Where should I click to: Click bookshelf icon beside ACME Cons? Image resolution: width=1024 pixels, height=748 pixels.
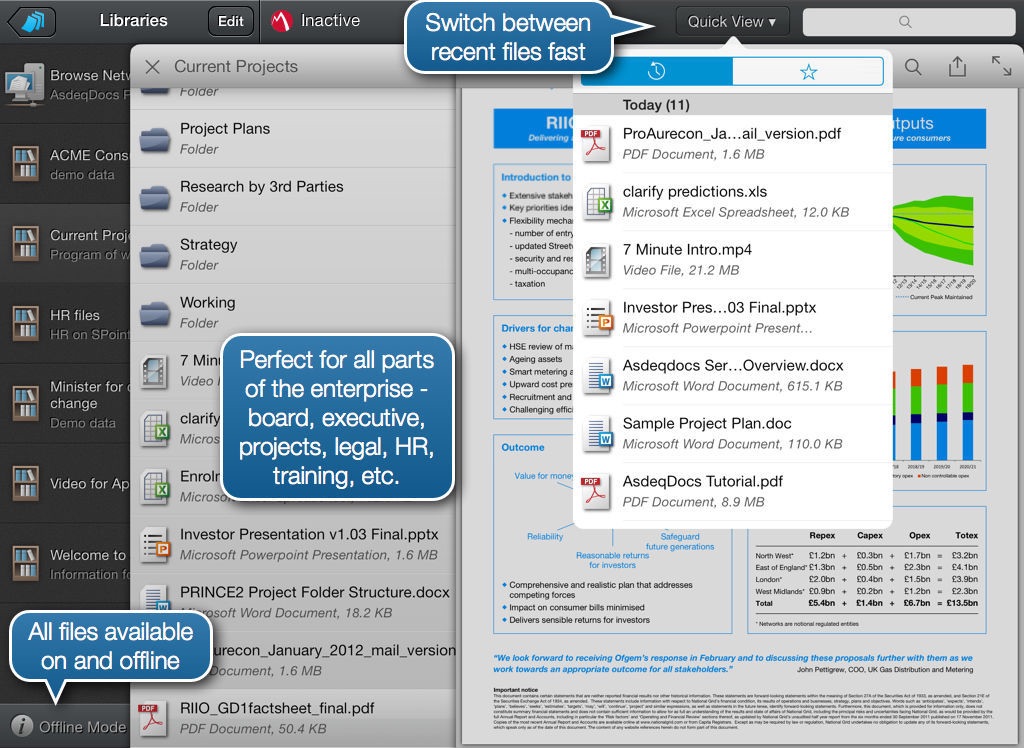click(25, 164)
